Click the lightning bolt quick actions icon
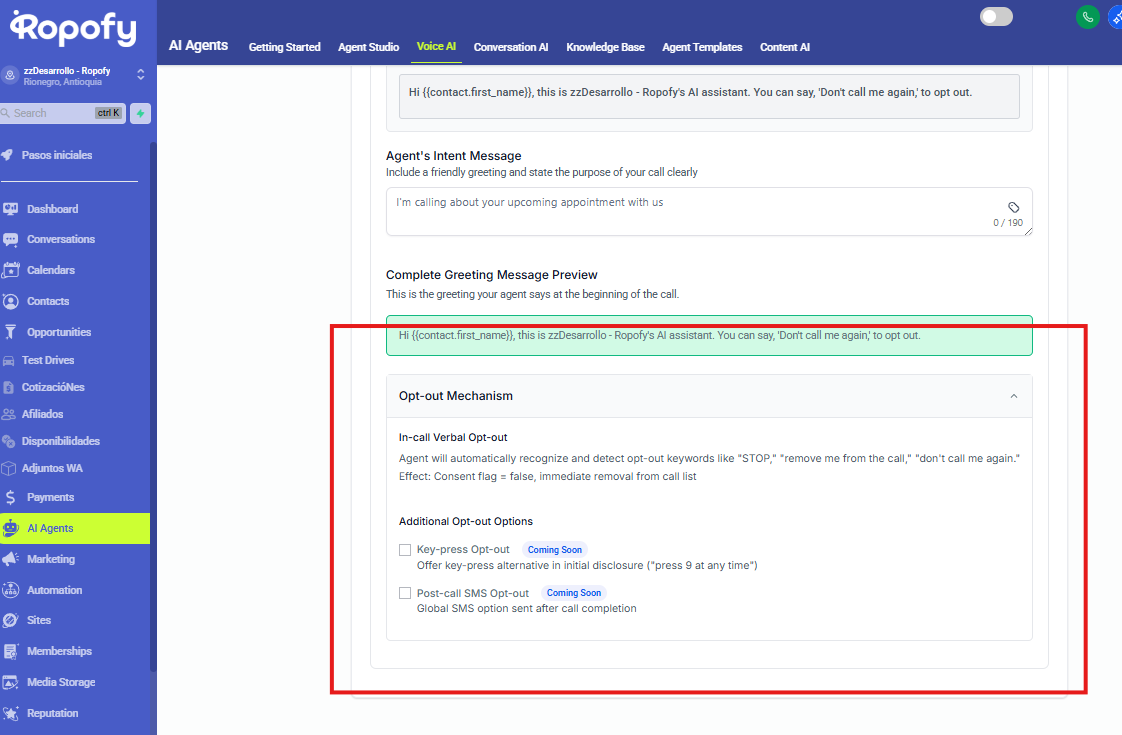Image resolution: width=1122 pixels, height=735 pixels. click(x=140, y=113)
